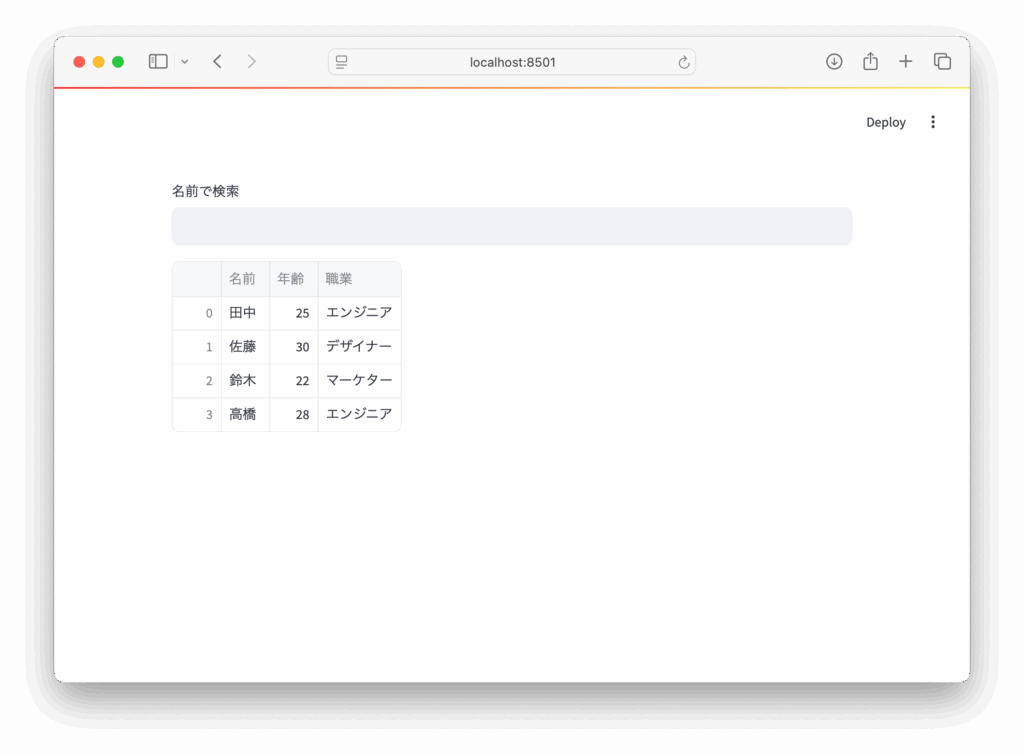Show the tab overview icon
This screenshot has width=1024, height=754.
click(942, 62)
